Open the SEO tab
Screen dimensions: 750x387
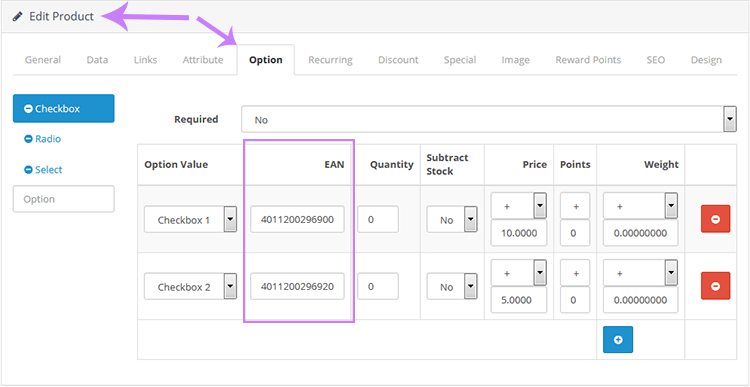(x=656, y=60)
